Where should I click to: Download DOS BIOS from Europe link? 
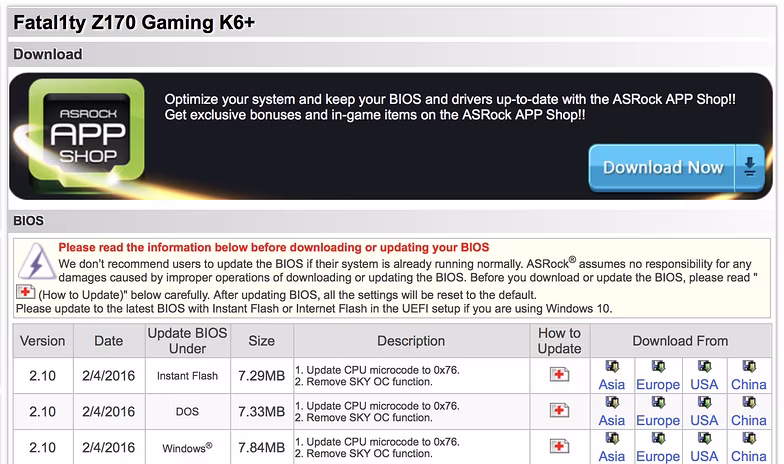[x=658, y=420]
